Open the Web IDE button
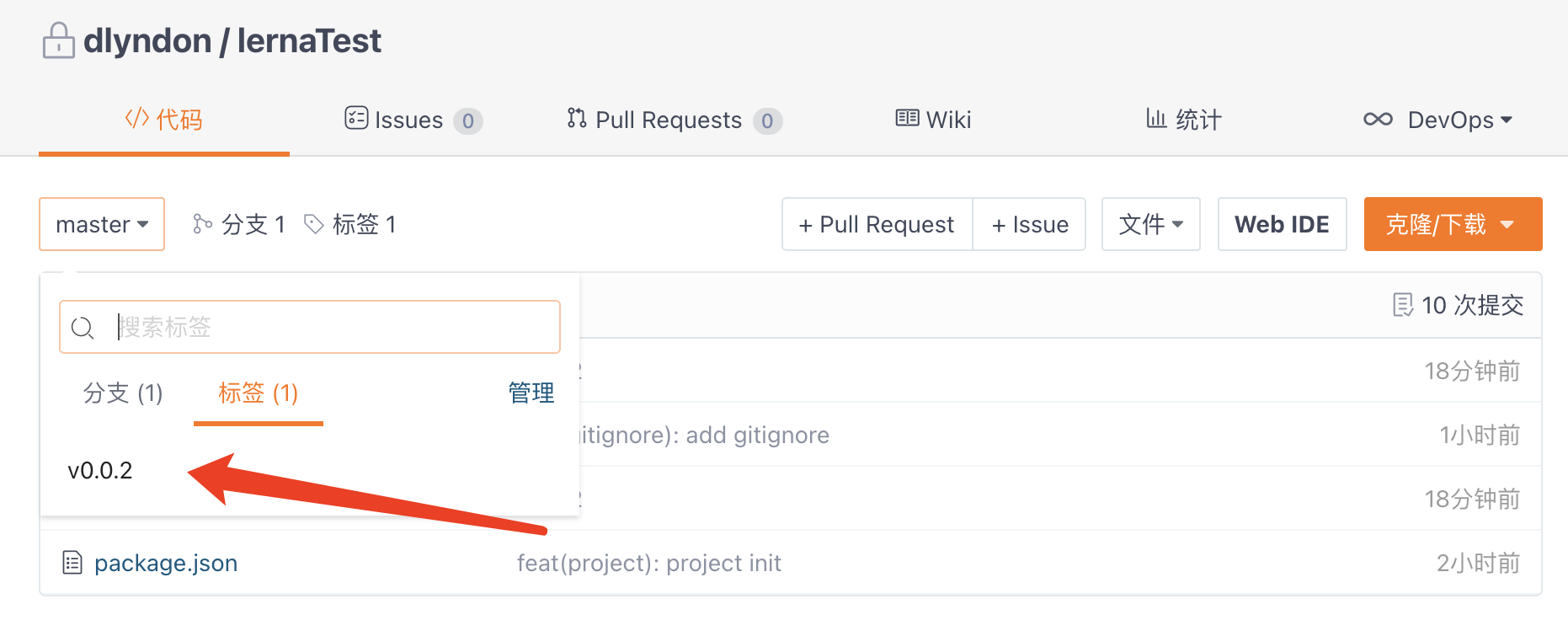Screen dimensions: 1568x620 tap(1282, 224)
